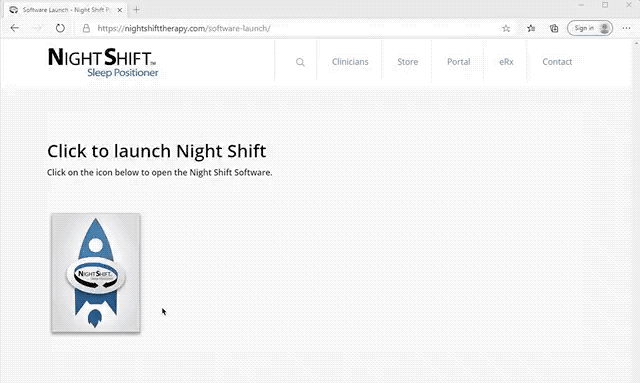Click the disabled forward arrow

tap(38, 28)
